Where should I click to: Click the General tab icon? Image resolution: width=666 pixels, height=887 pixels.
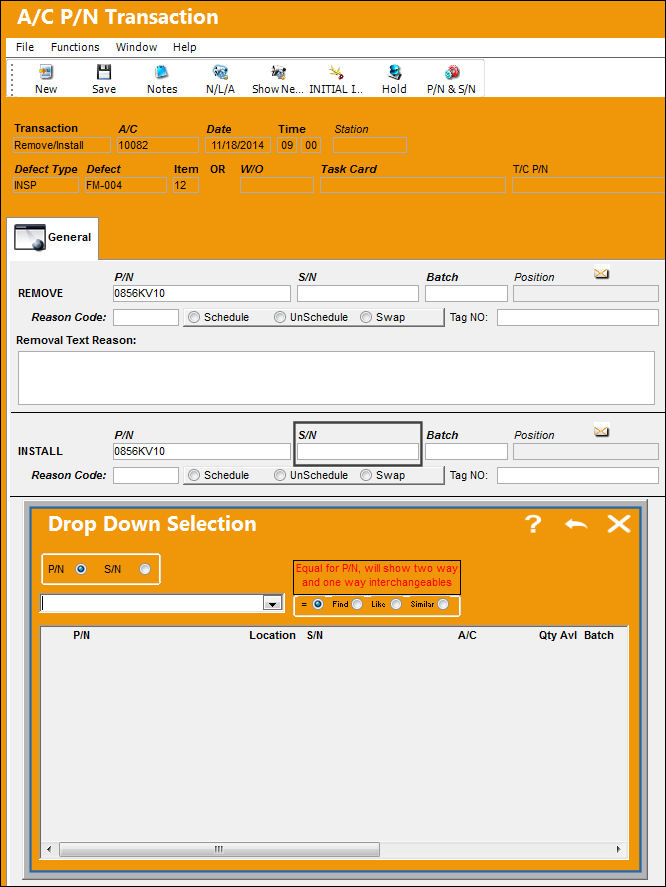29,237
